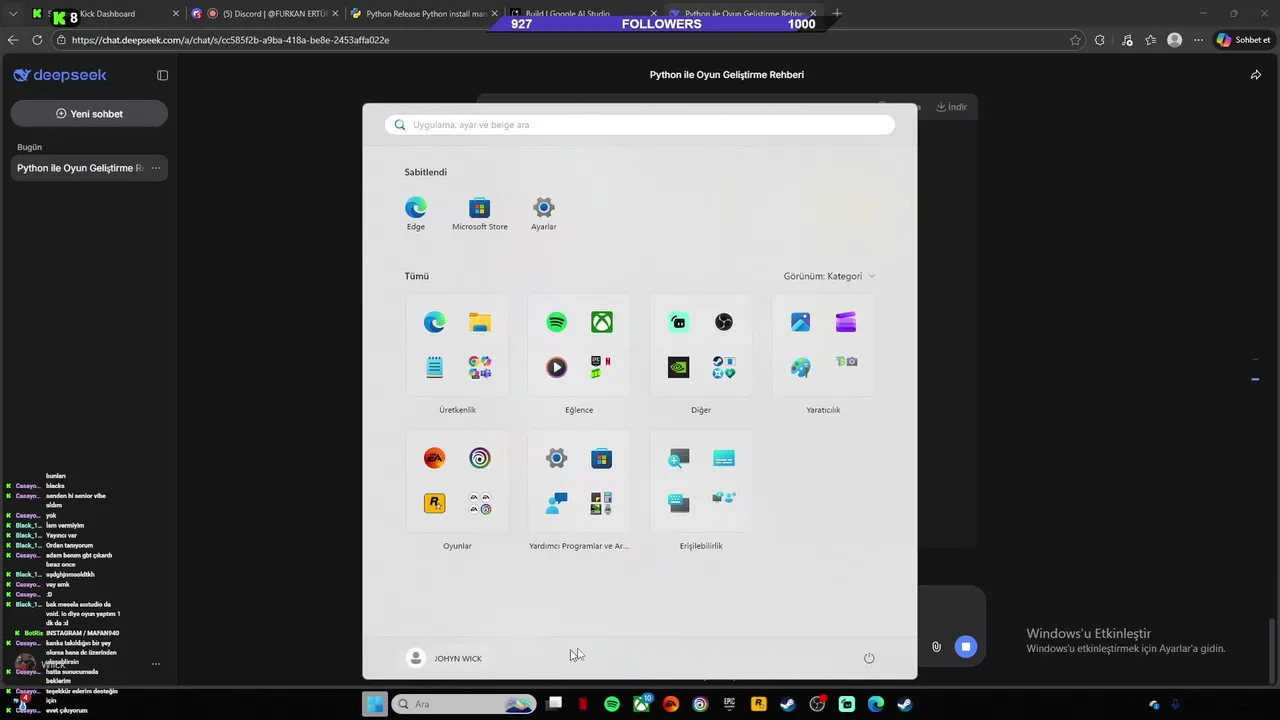Click the Start menu search field

640,125
